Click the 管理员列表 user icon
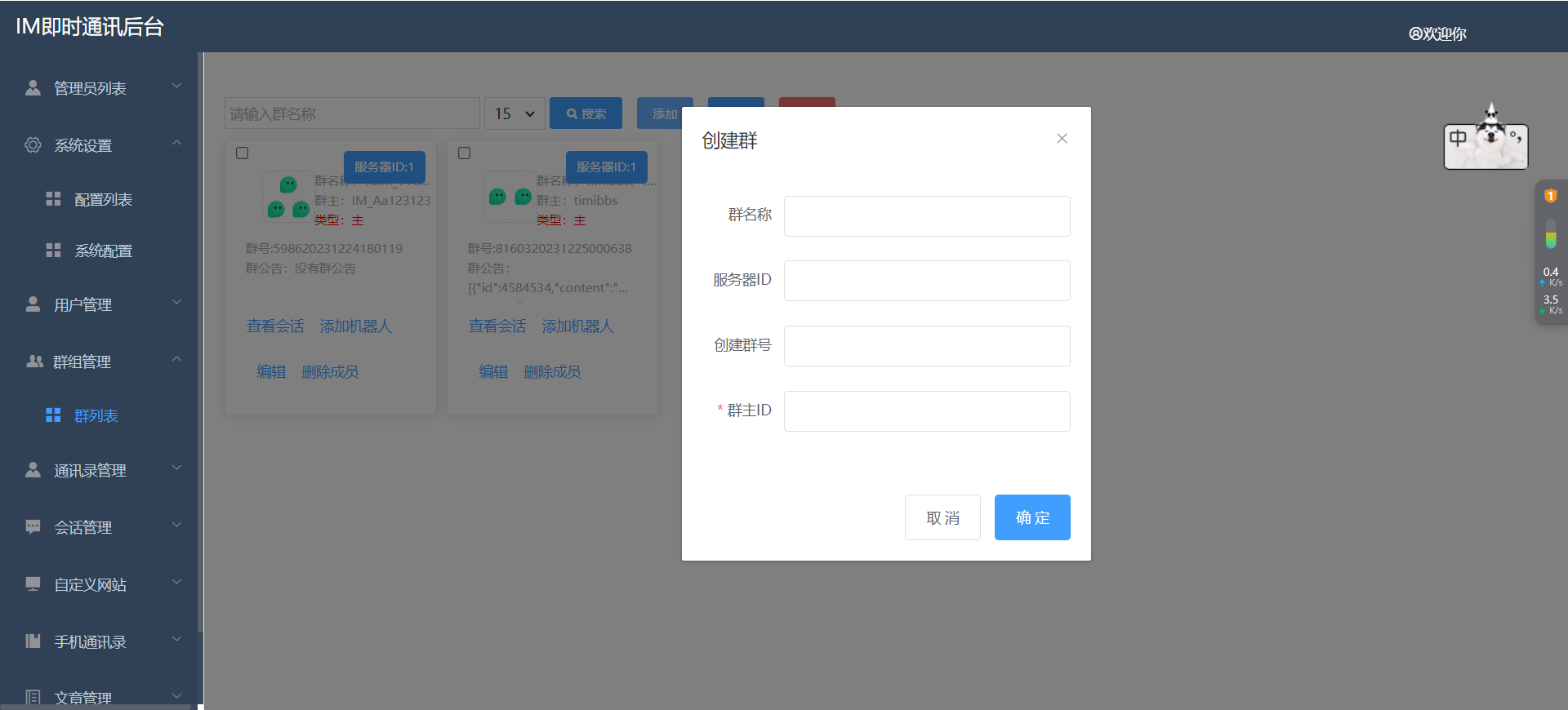1568x710 pixels. pyautogui.click(x=33, y=87)
